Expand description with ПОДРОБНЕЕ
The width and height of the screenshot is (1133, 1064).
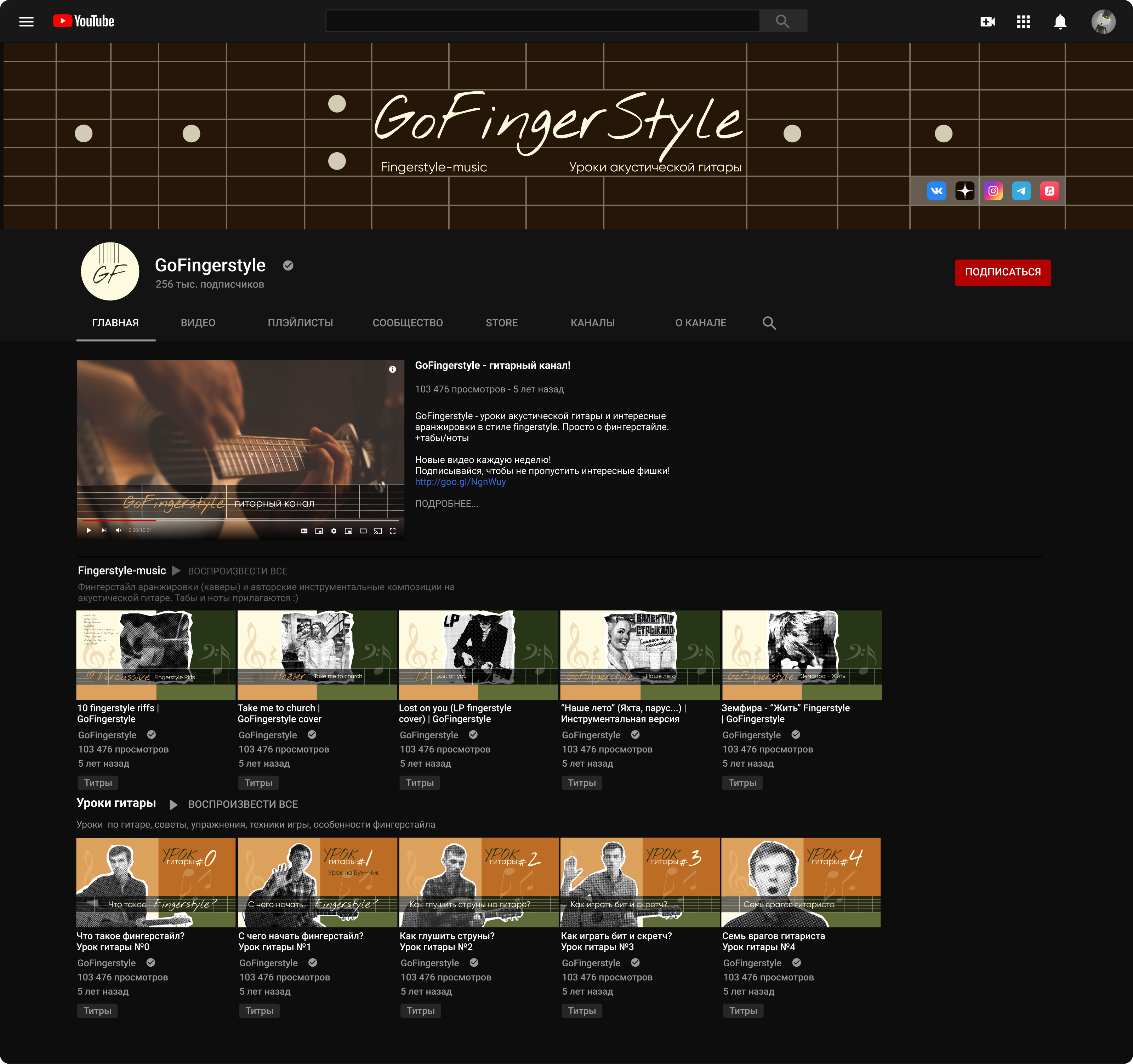[446, 504]
